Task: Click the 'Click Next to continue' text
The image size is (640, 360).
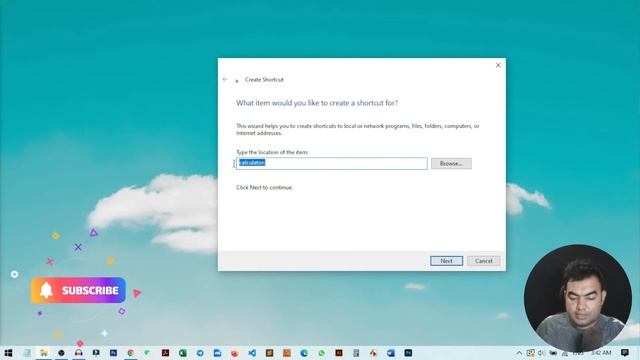Action: [264, 187]
